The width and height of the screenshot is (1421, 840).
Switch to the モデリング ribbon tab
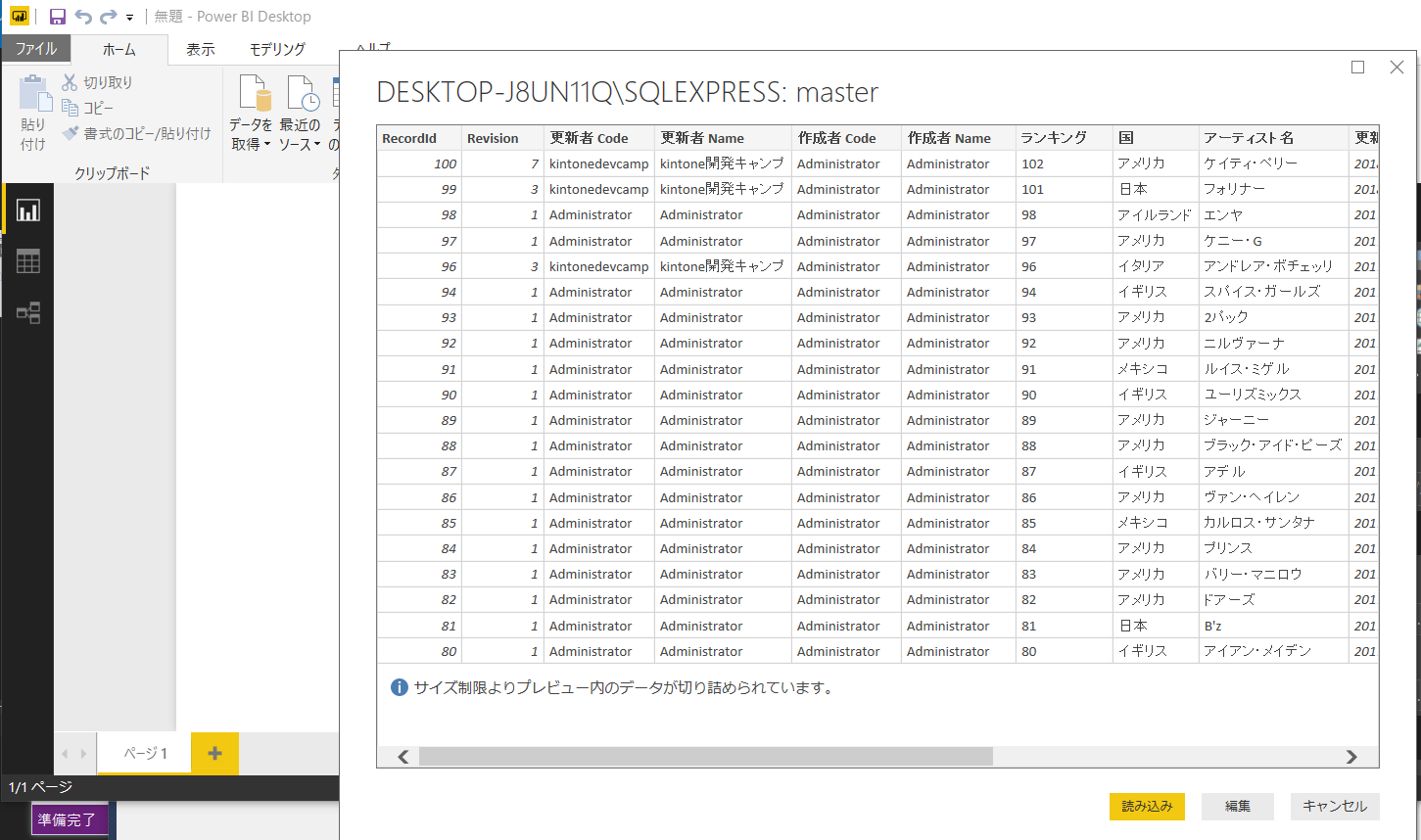point(275,48)
